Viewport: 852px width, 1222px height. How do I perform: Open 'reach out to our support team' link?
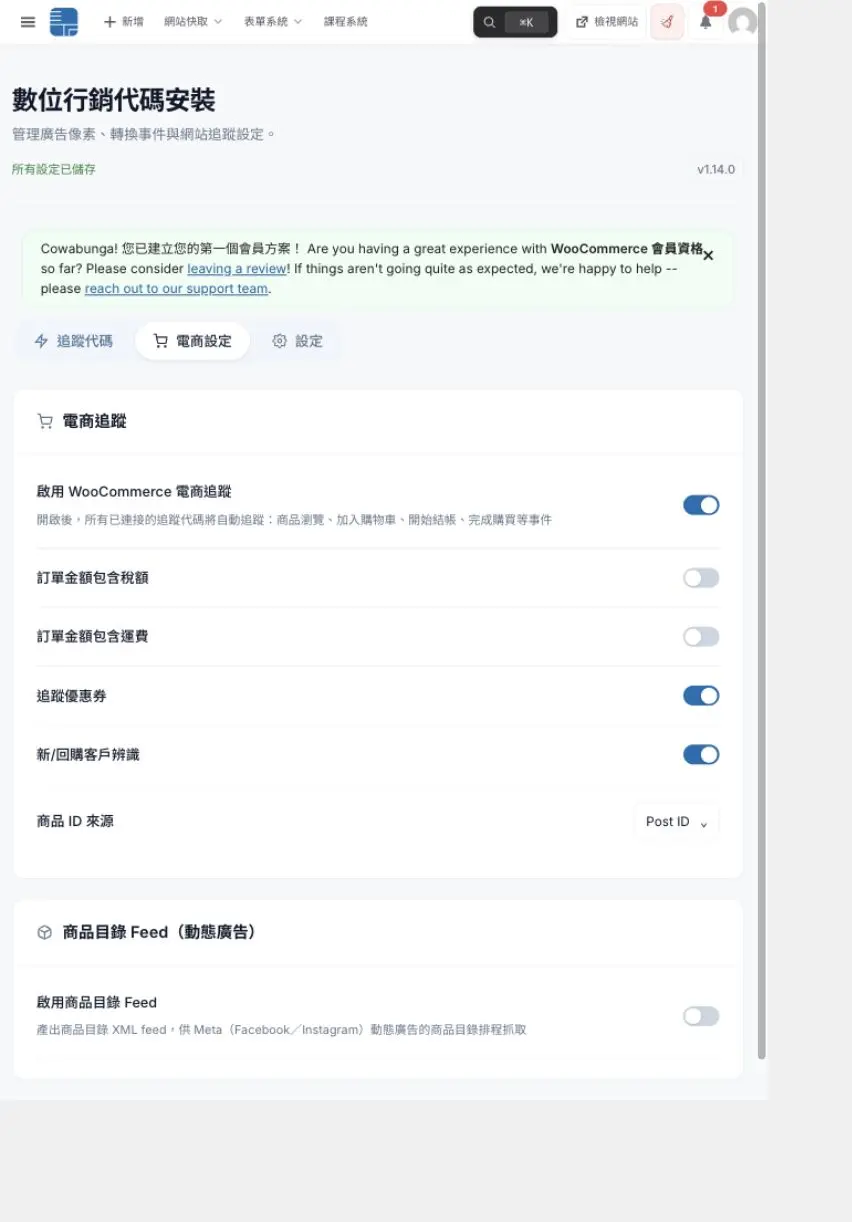(176, 289)
